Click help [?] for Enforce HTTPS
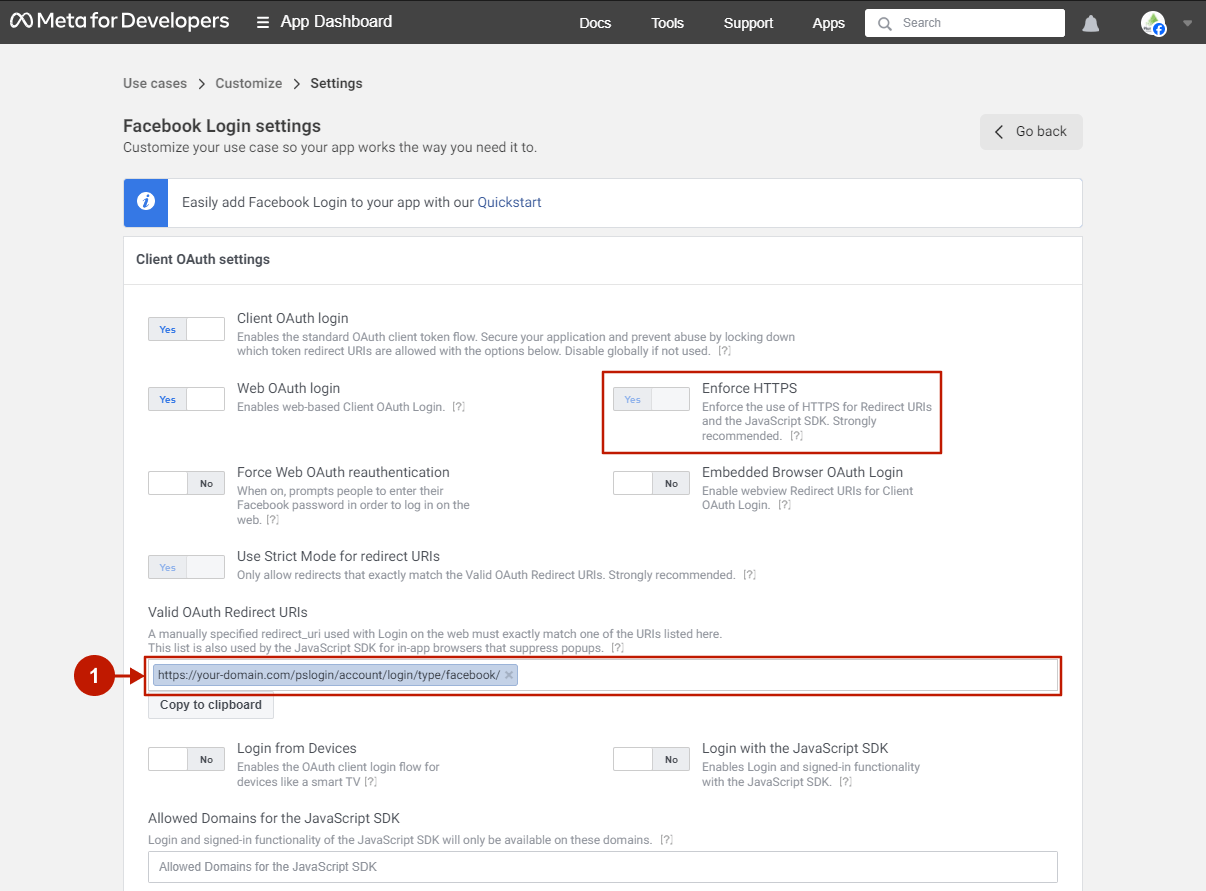The height and width of the screenshot is (891, 1206). pos(796,436)
